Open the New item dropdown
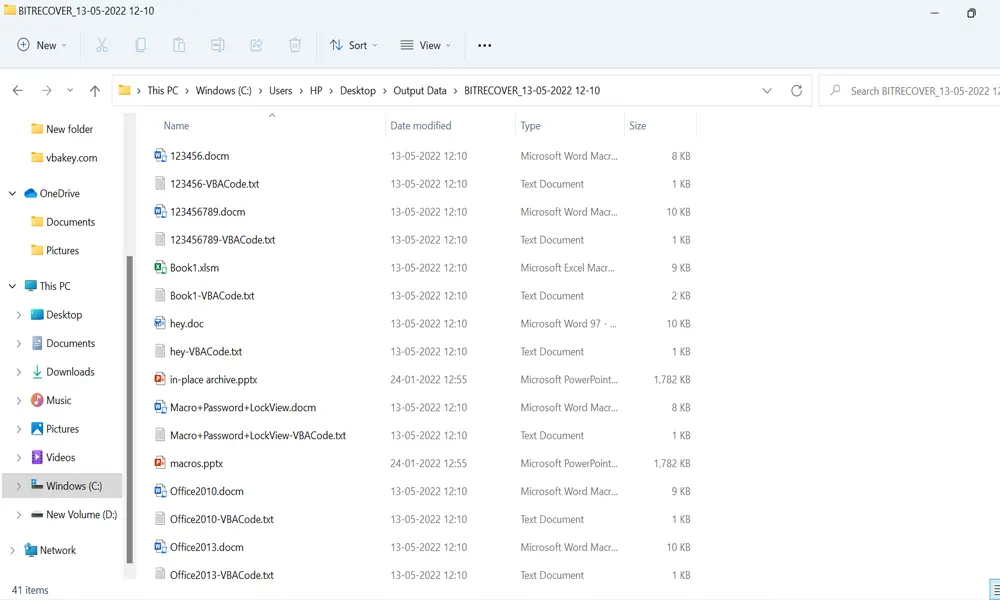This screenshot has width=1000, height=600. [x=42, y=45]
